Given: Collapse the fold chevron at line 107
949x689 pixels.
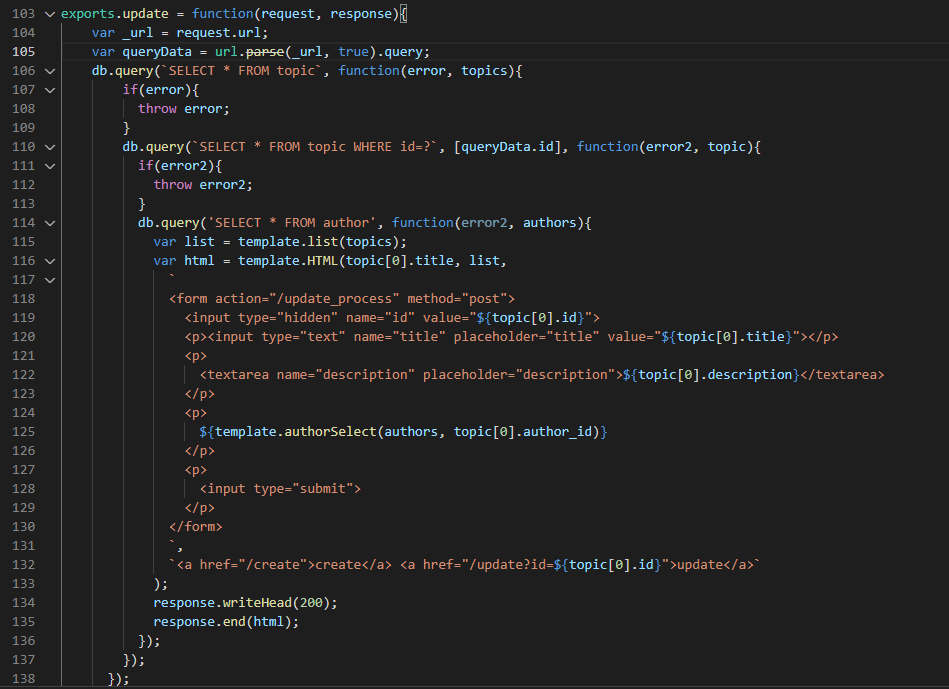Looking at the screenshot, I should [50, 90].
